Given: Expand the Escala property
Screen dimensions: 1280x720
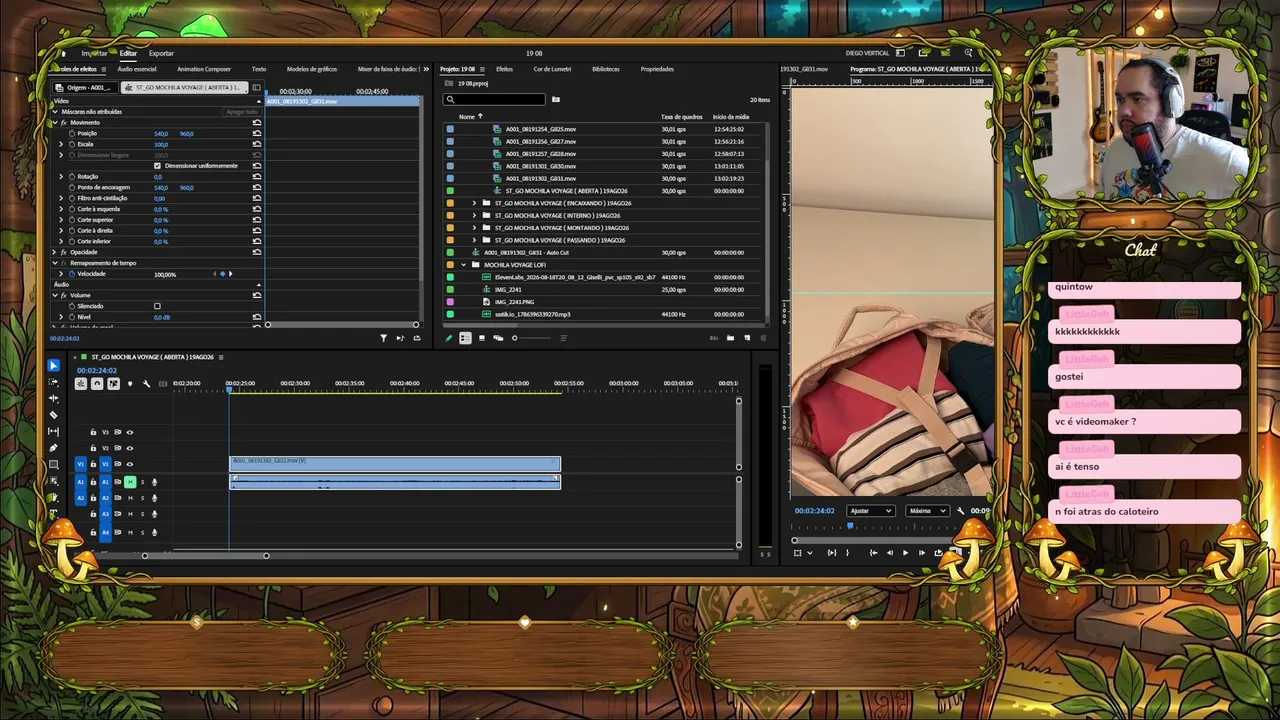Looking at the screenshot, I should (x=61, y=144).
